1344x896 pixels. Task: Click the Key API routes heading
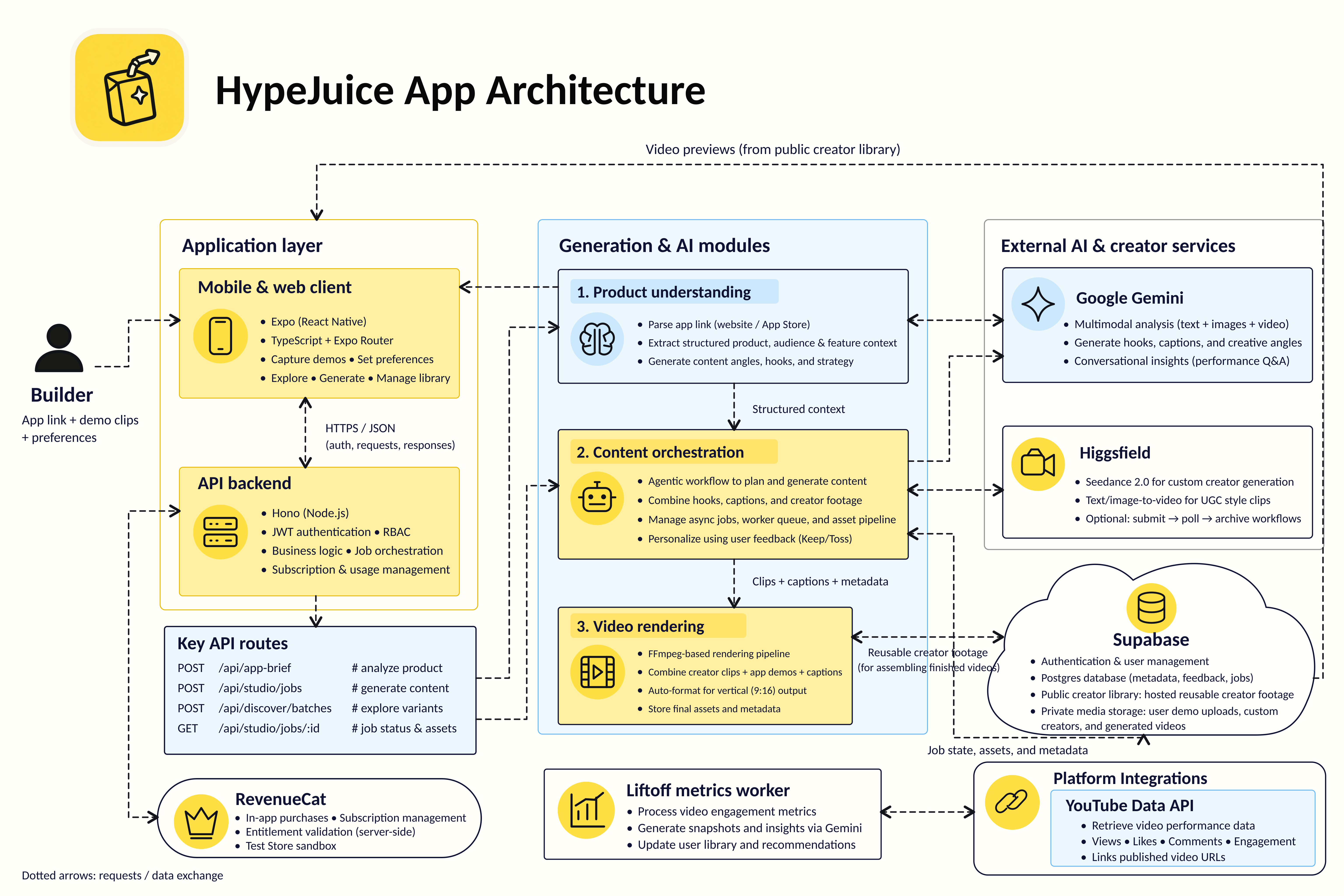coord(233,643)
